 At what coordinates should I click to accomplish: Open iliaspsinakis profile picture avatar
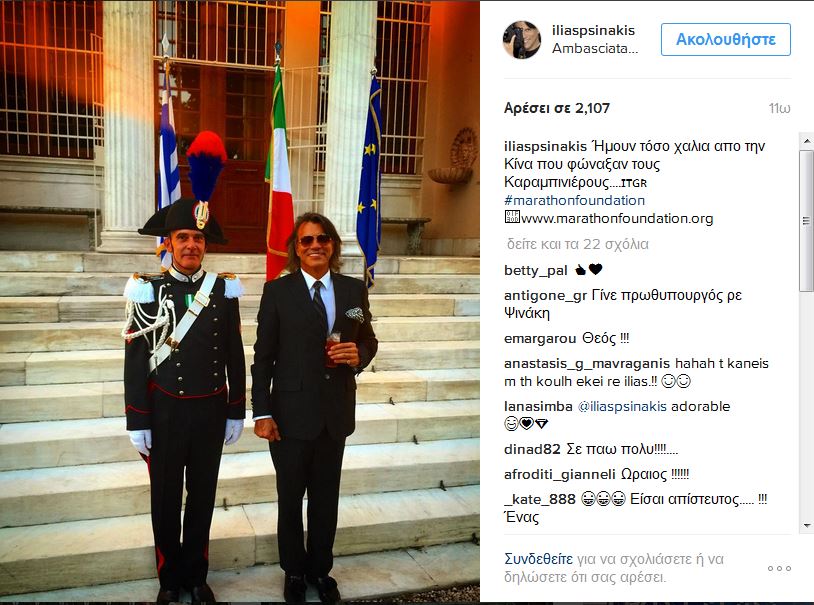tap(522, 40)
